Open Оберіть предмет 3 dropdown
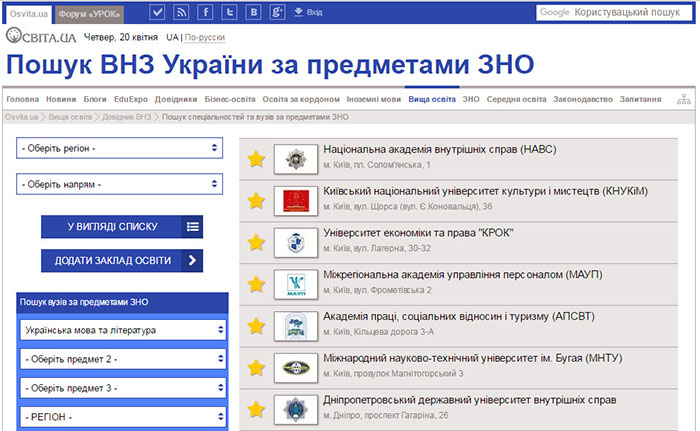Screen dimensions: 700x431 [x=123, y=388]
